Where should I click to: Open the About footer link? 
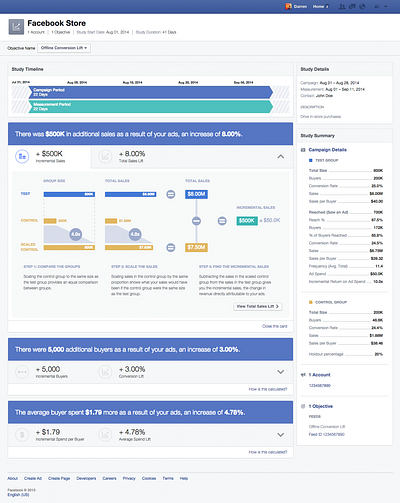point(13,478)
